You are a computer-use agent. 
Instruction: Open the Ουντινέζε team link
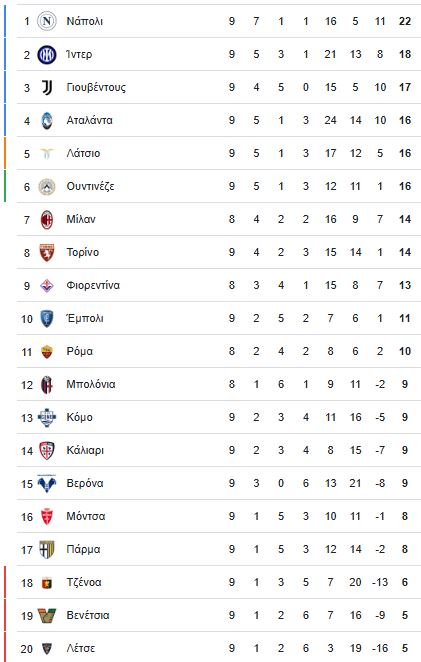90,186
